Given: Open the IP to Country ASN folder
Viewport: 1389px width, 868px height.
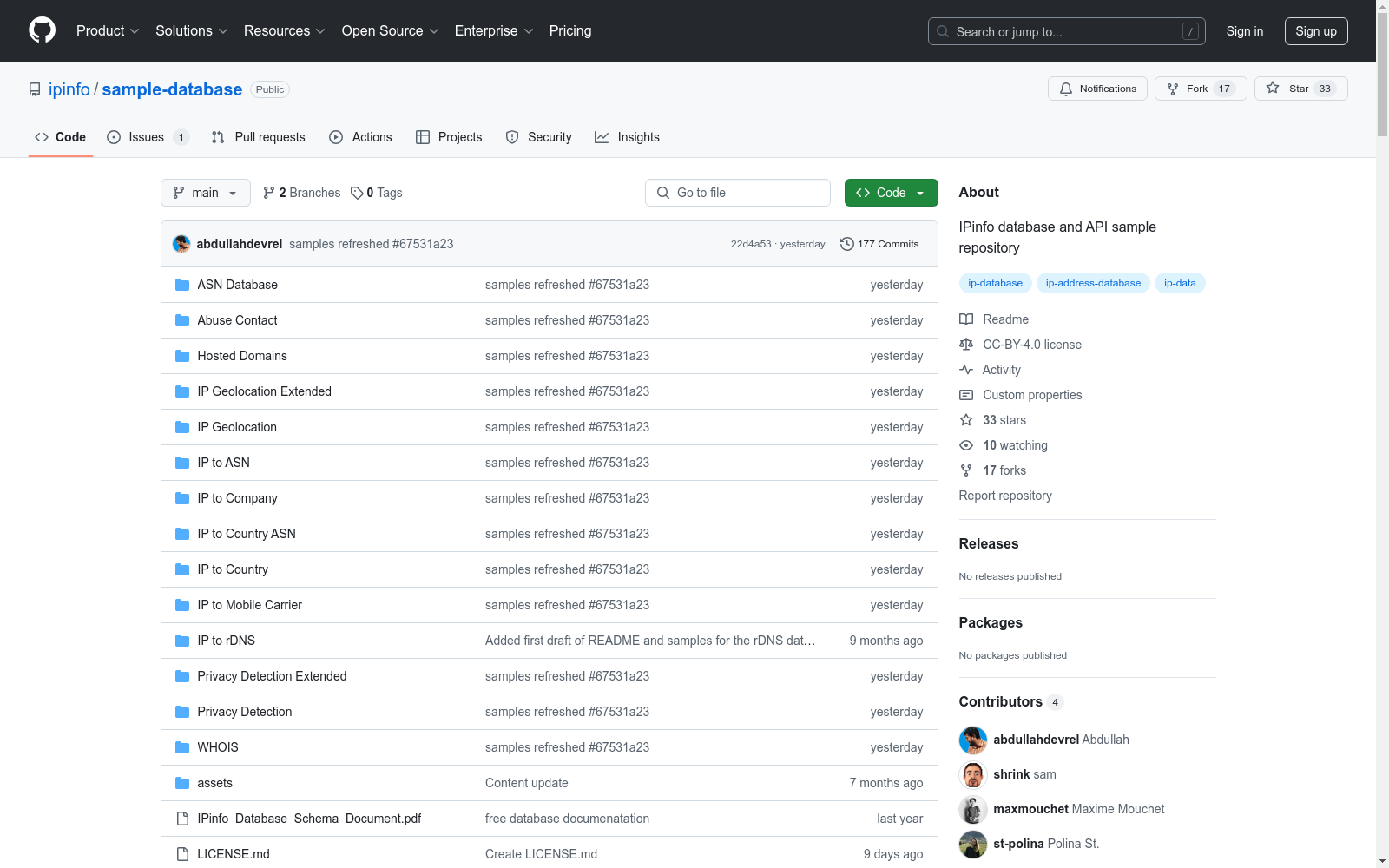Looking at the screenshot, I should click(x=247, y=534).
